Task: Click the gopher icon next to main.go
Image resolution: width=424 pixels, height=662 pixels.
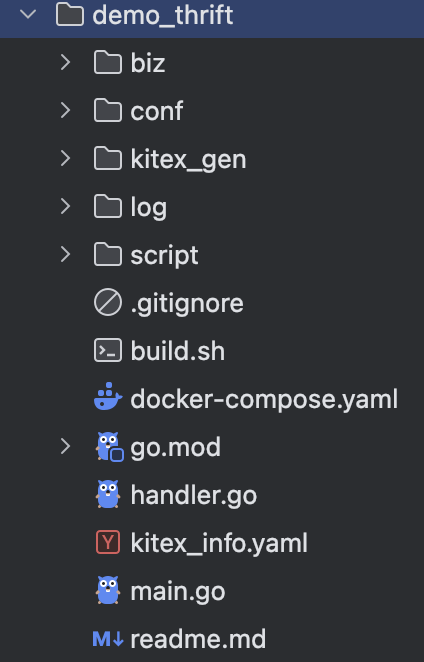Action: point(108,590)
